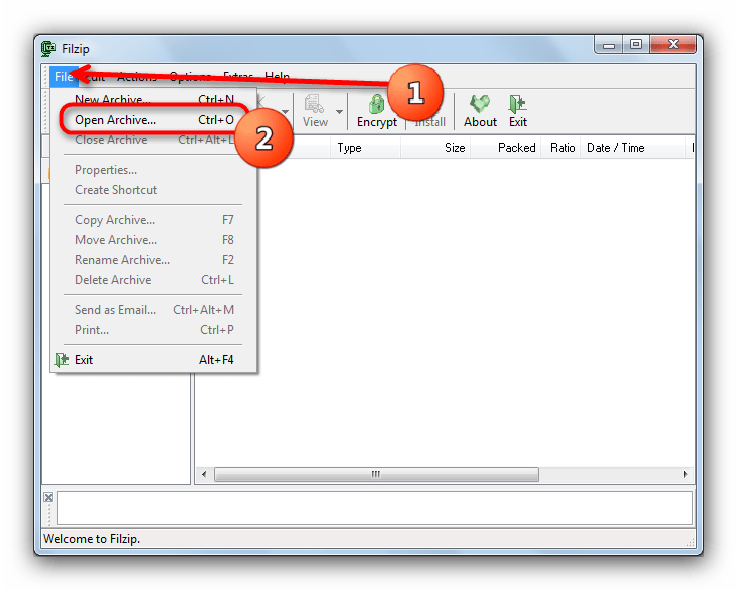Click the Welcome to Filzip status text
Viewport: 737px width, 590px height.
pyautogui.click(x=92, y=539)
